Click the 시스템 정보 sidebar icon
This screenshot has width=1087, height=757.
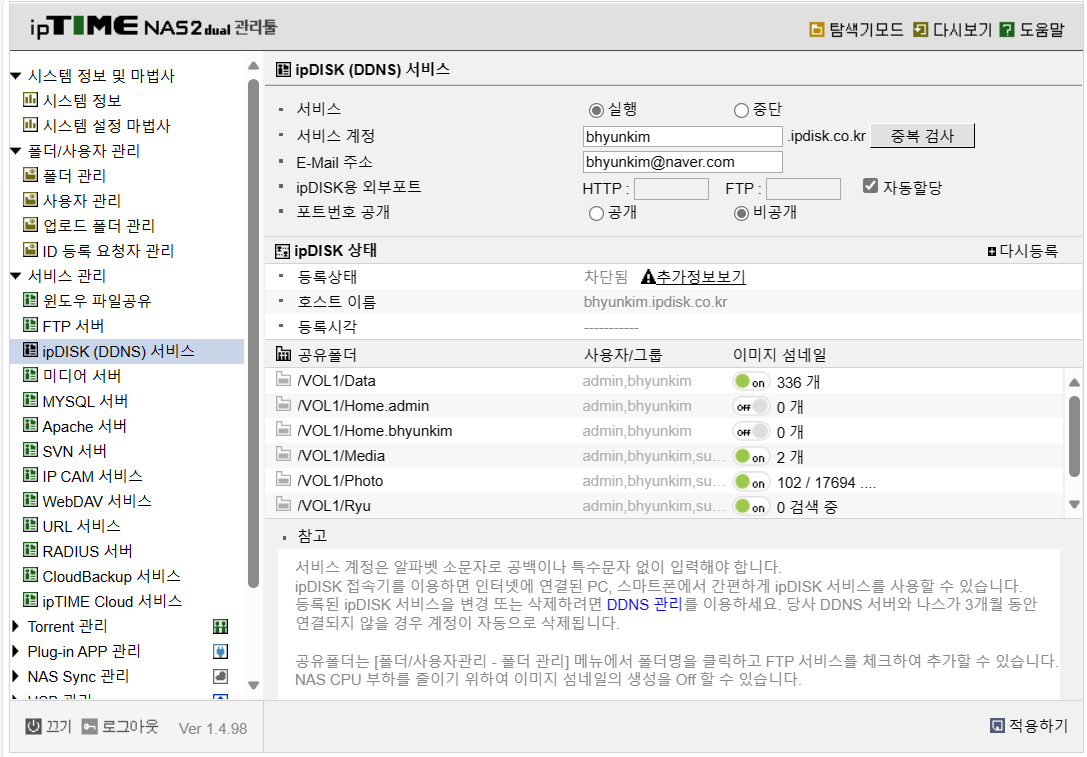pyautogui.click(x=30, y=100)
